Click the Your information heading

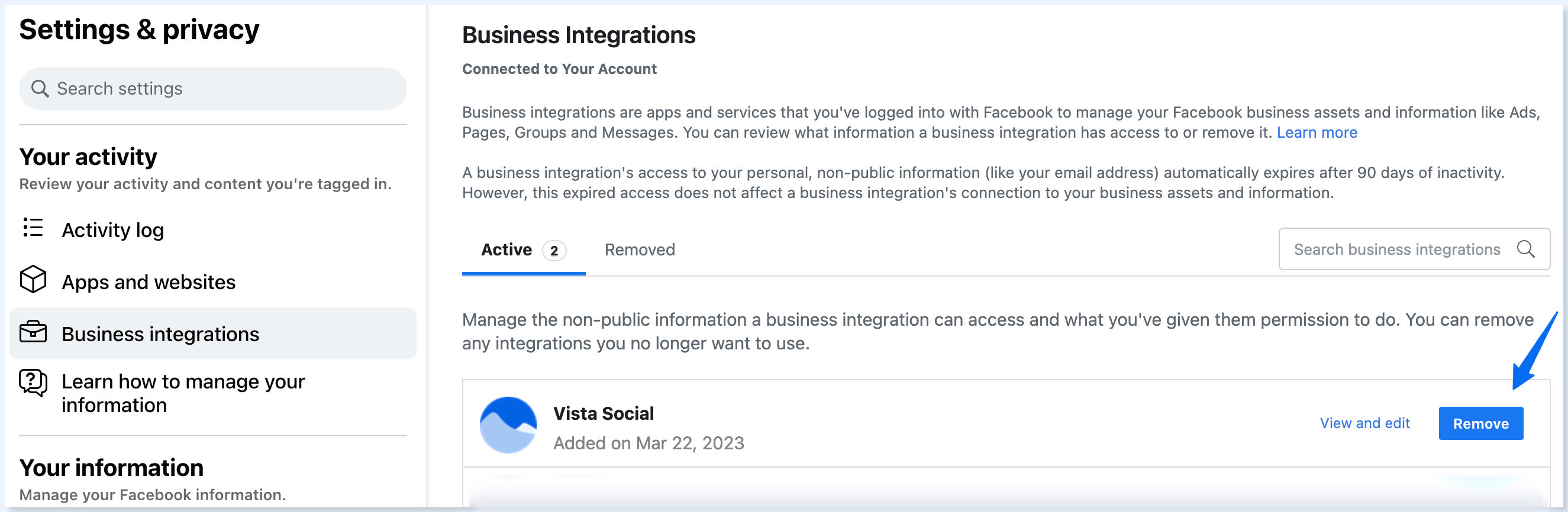tap(111, 468)
